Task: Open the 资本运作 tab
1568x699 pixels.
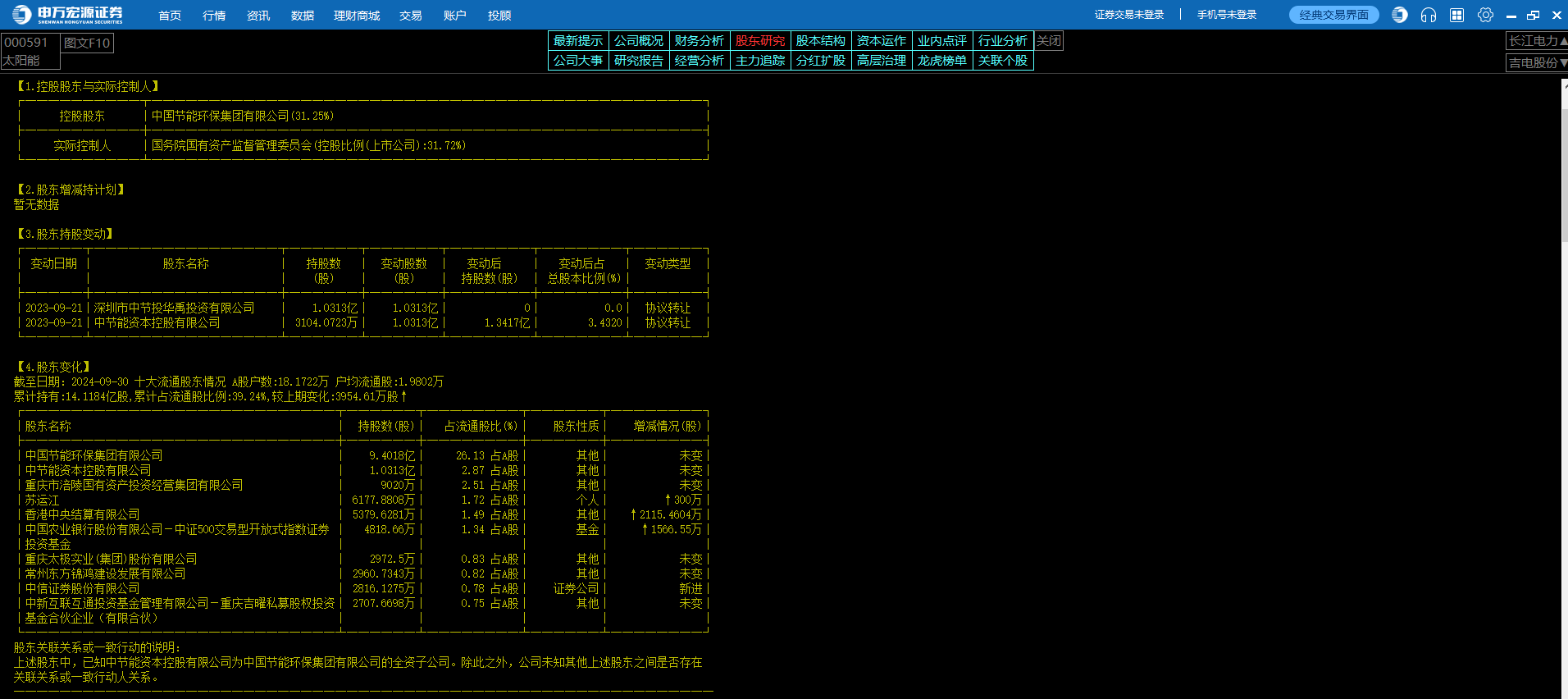Action: click(x=882, y=40)
